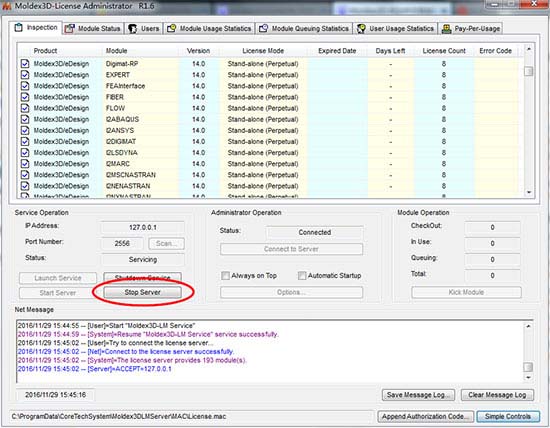Open the Module Status tab
This screenshot has height=428, width=550.
click(x=93, y=29)
